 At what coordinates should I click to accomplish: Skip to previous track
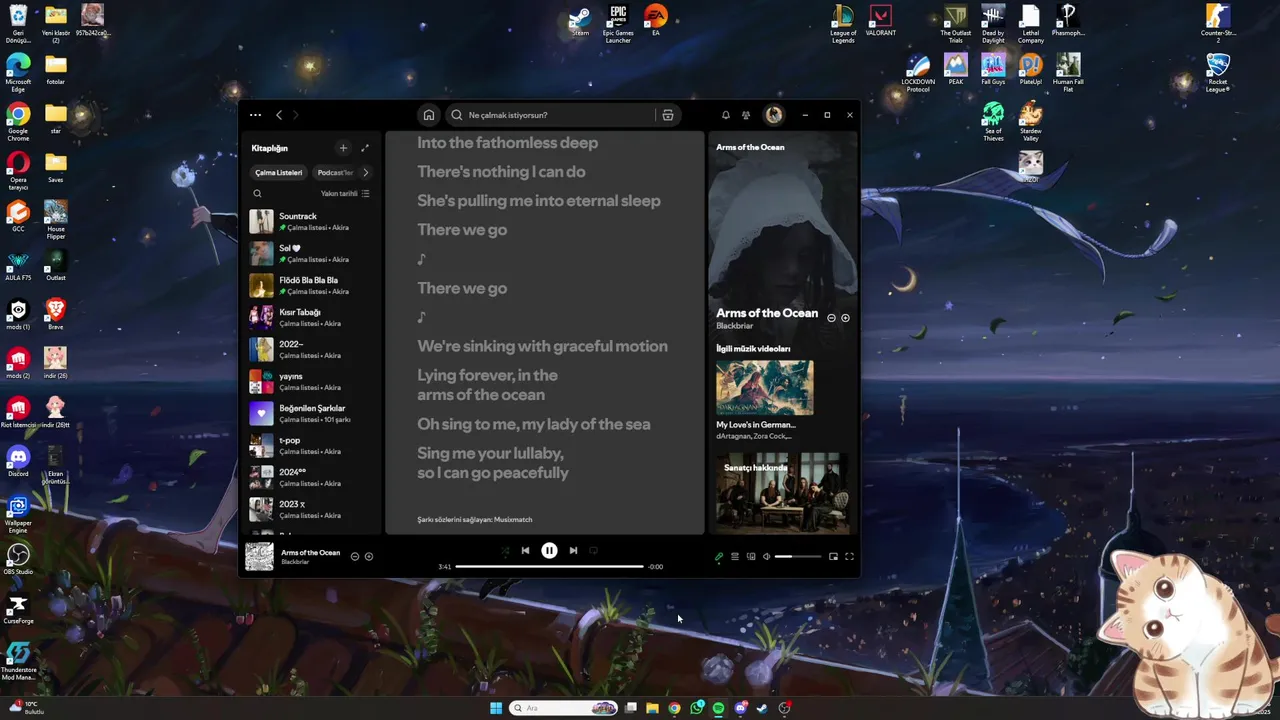click(525, 550)
